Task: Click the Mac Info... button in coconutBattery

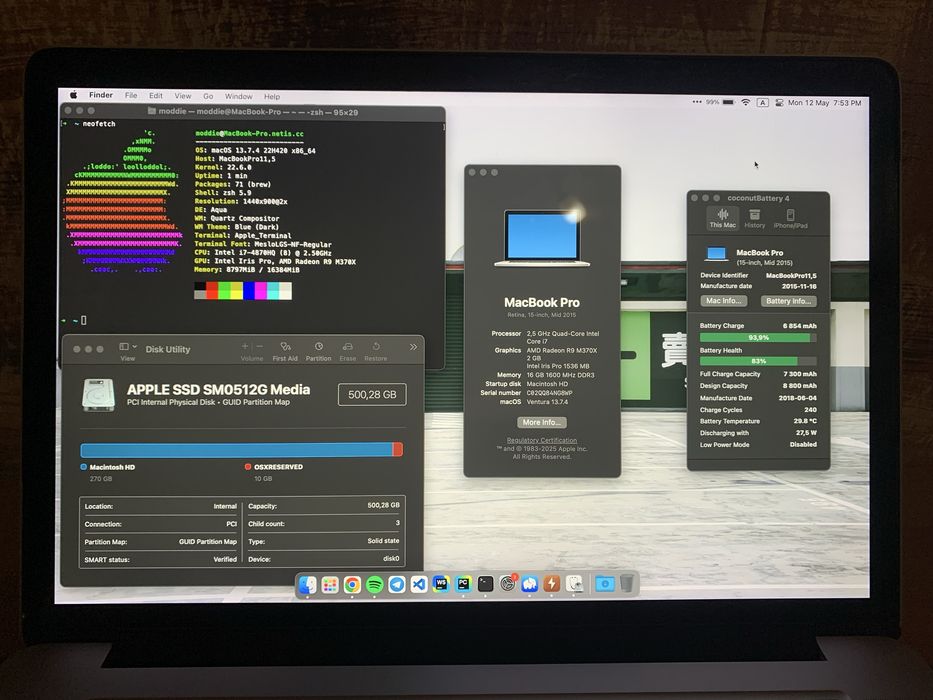Action: pos(724,301)
